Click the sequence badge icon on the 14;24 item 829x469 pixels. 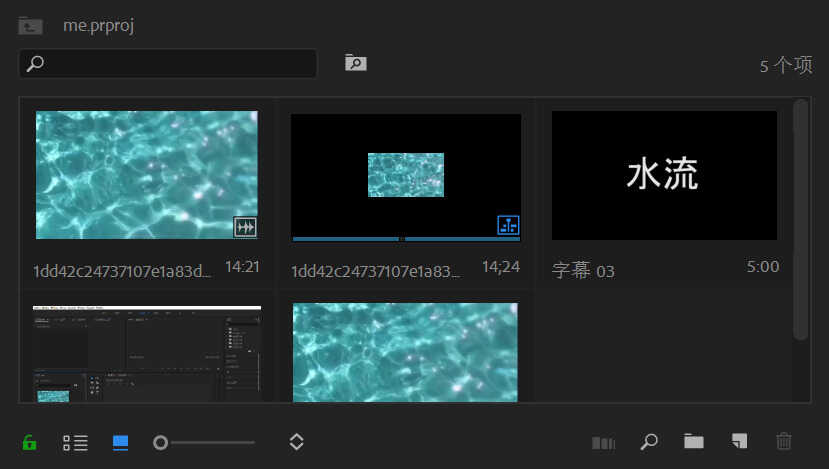[x=508, y=225]
